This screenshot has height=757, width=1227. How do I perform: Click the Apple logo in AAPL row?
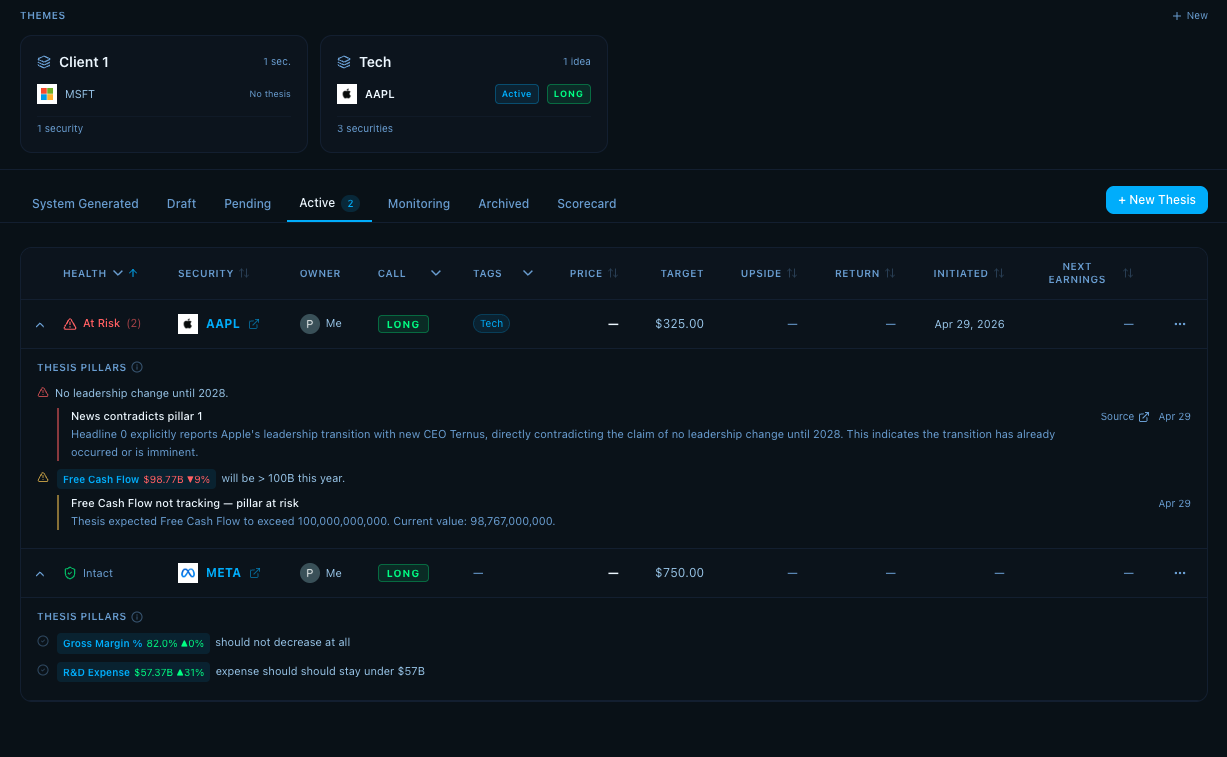pyautogui.click(x=188, y=324)
